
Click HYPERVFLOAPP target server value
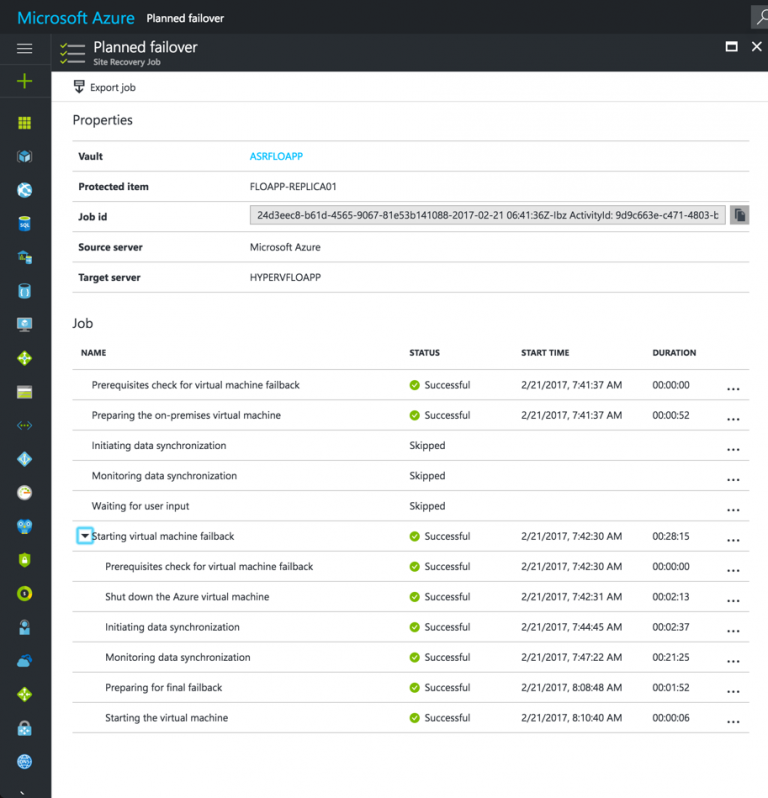(x=285, y=277)
